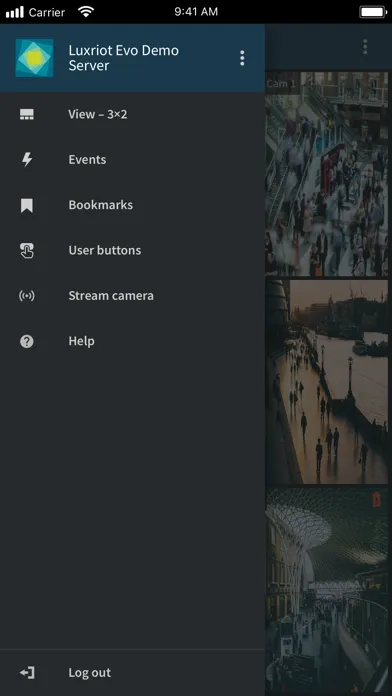Click the Log out door icon
Viewport: 392px width, 696px height.
27,672
